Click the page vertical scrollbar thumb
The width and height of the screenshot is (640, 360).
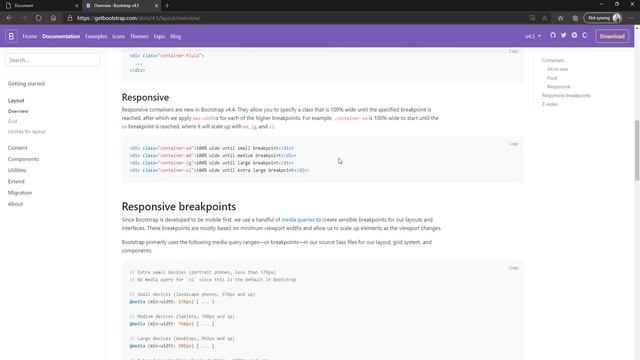click(637, 150)
